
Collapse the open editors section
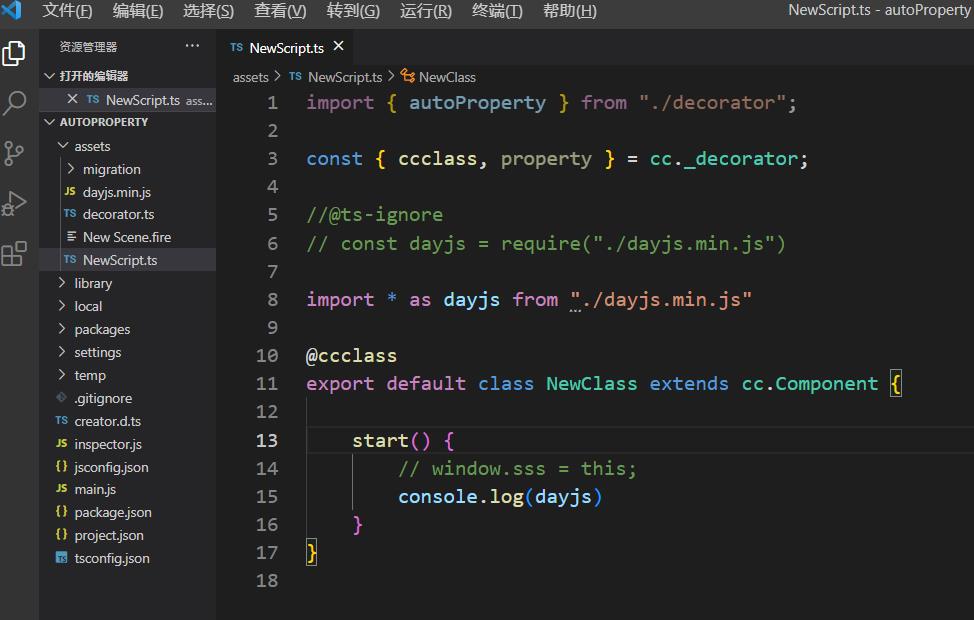click(50, 76)
